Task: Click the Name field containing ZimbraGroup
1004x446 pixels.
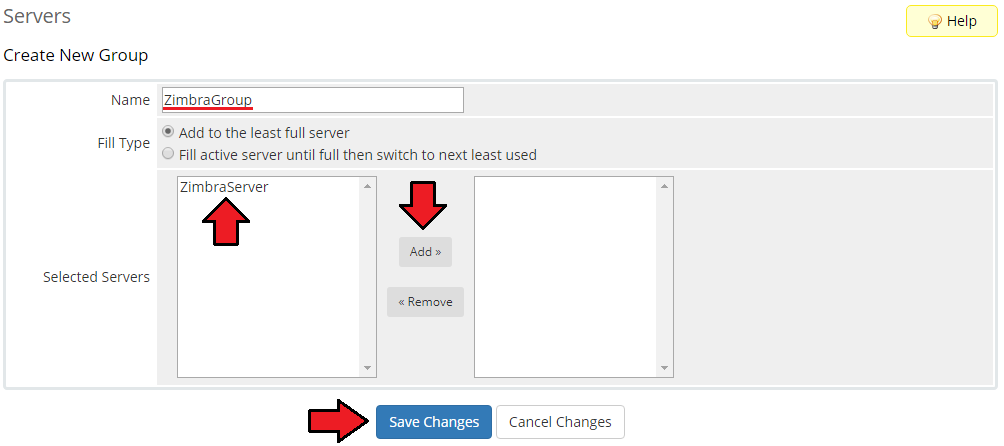Action: pyautogui.click(x=312, y=100)
